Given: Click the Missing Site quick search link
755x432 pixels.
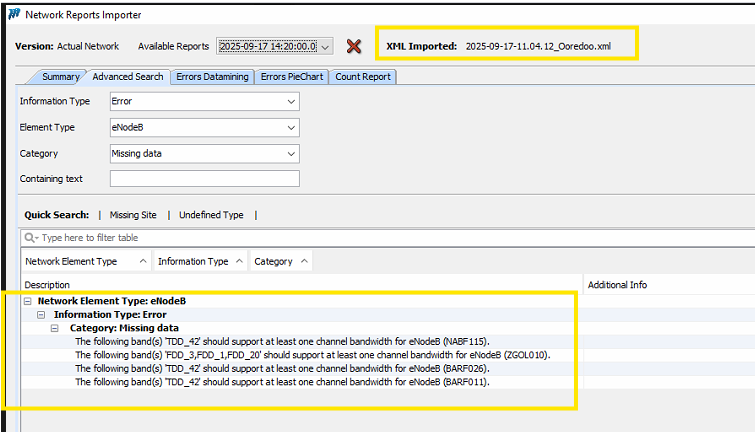Looking at the screenshot, I should coord(132,215).
